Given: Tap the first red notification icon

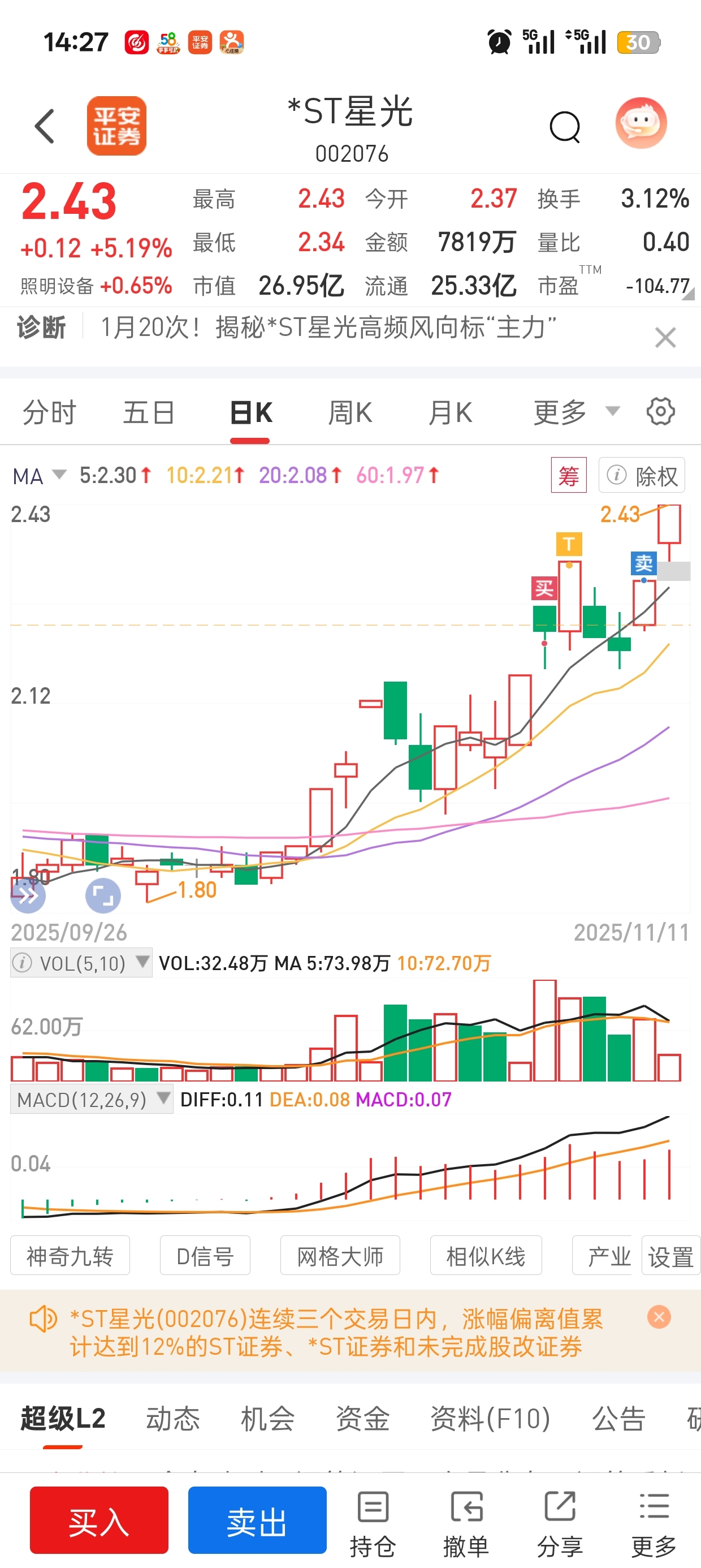Looking at the screenshot, I should click(137, 42).
